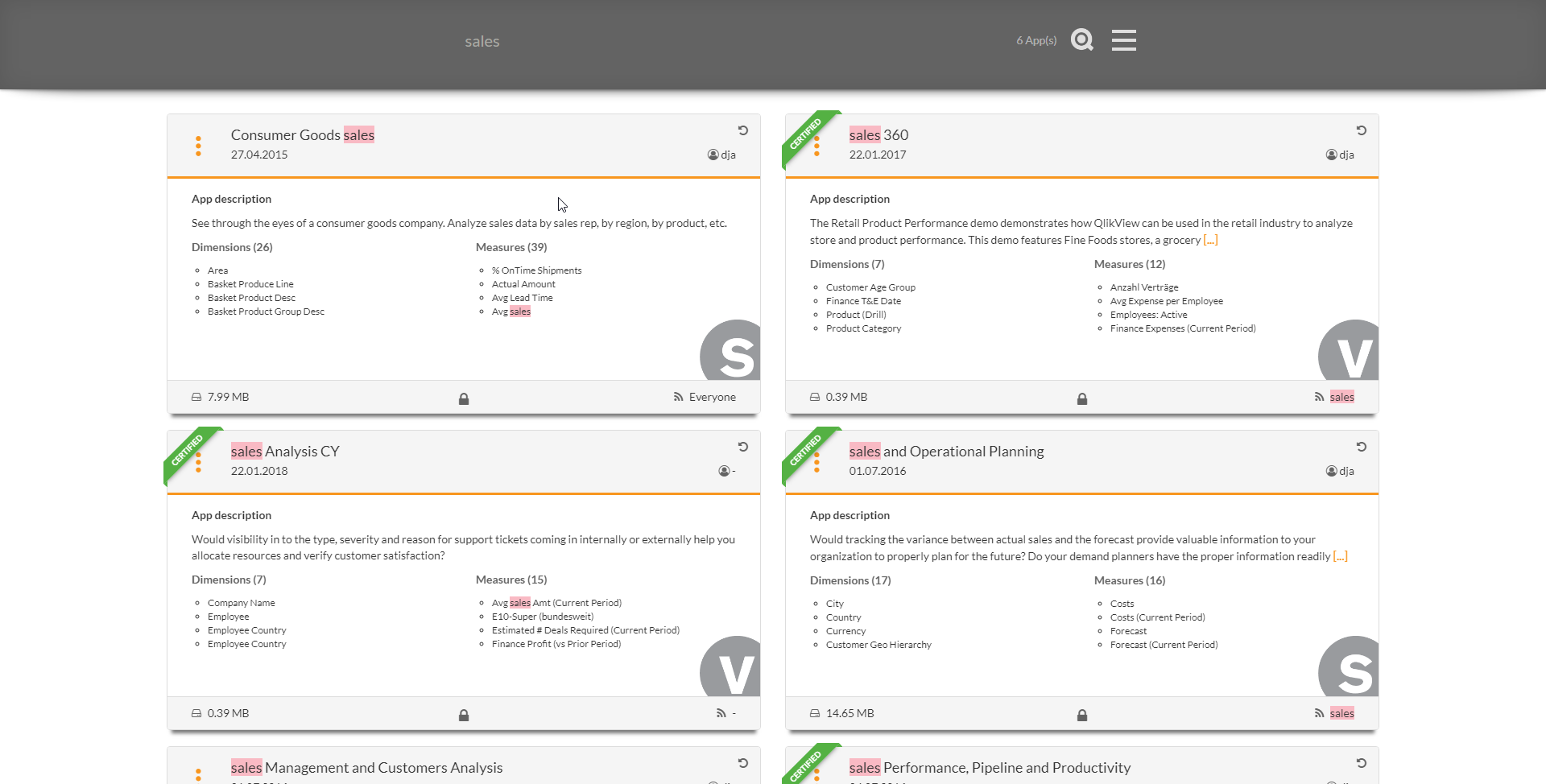Open the sales and Operational Planning app title
Image resolution: width=1546 pixels, height=784 pixels.
[946, 452]
